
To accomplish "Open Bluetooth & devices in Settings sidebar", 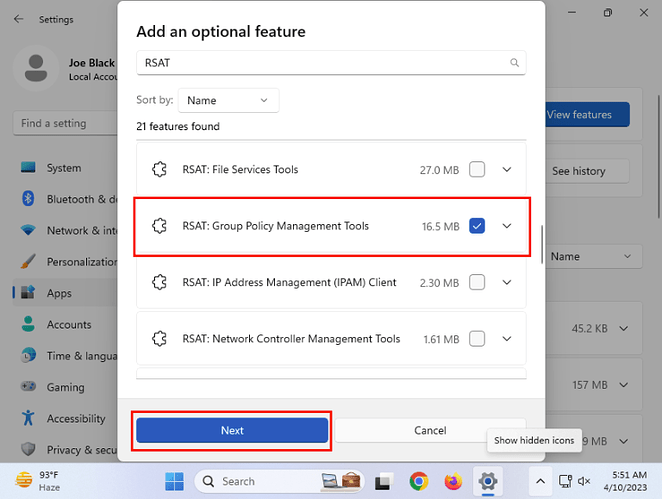I will [x=65, y=199].
